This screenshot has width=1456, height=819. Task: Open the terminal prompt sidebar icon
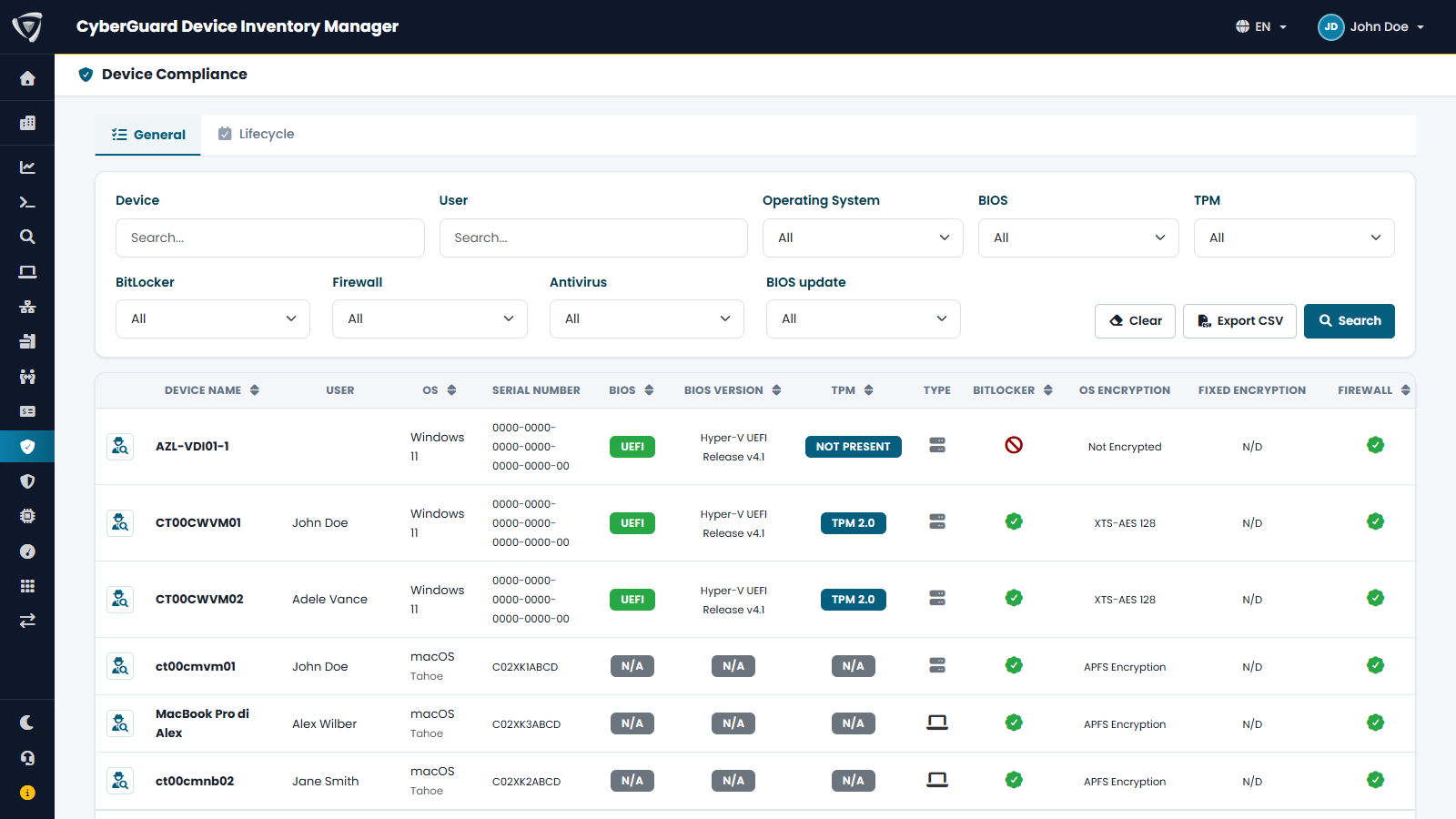click(x=27, y=202)
